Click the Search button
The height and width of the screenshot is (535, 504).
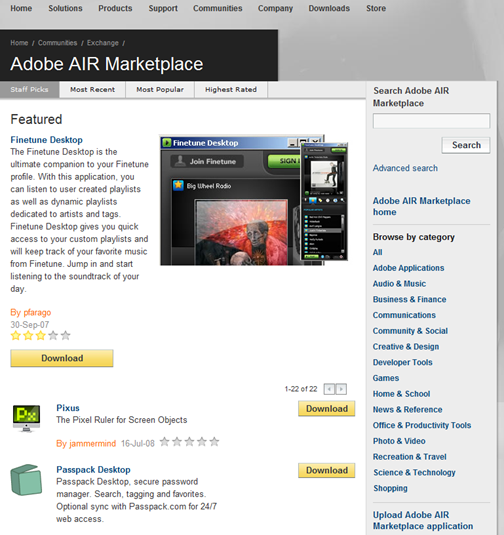click(x=466, y=145)
